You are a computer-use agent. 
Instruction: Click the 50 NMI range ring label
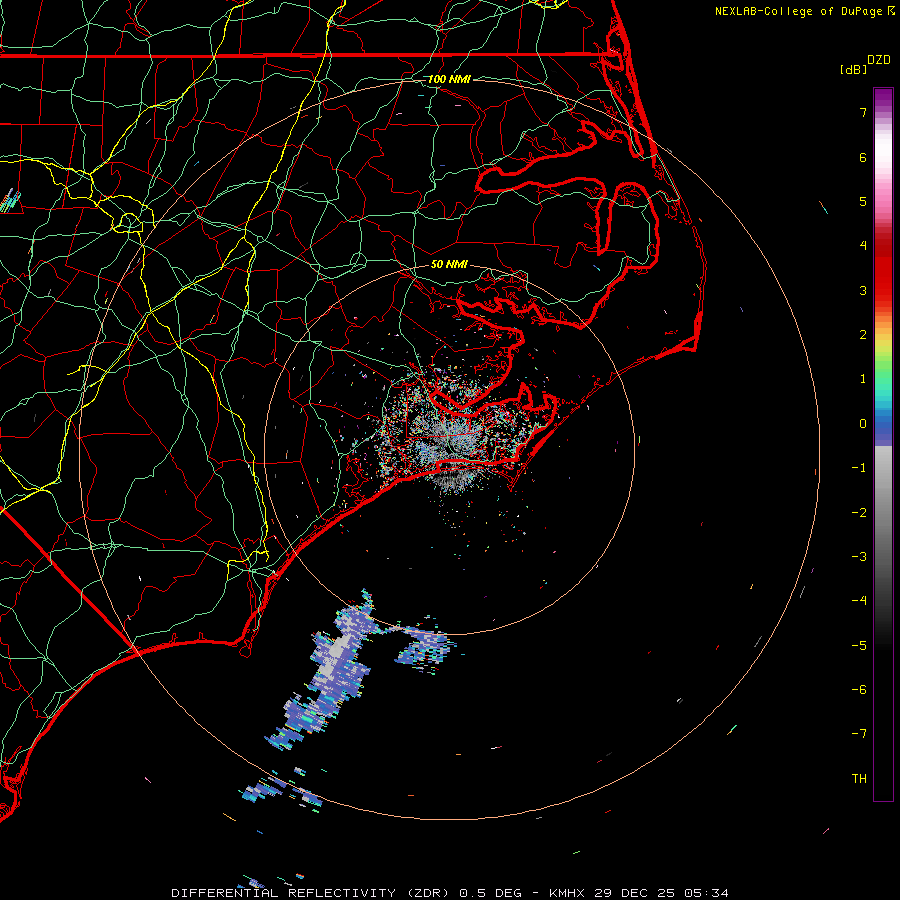pos(449,264)
